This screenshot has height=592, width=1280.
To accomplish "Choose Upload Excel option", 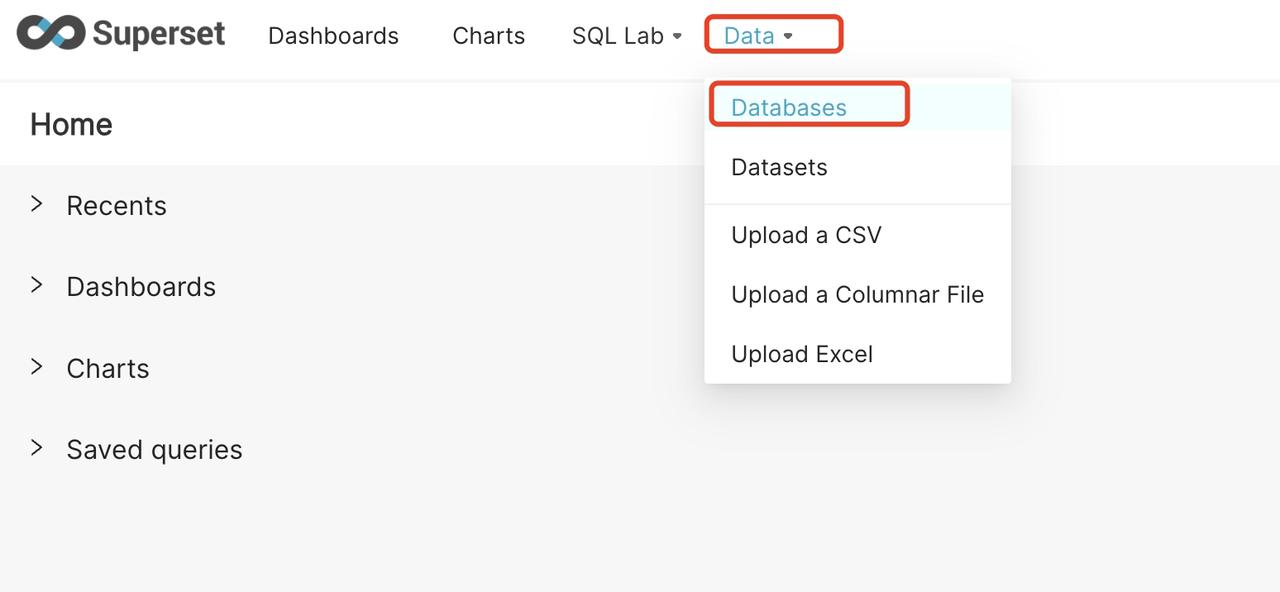I will click(x=802, y=354).
